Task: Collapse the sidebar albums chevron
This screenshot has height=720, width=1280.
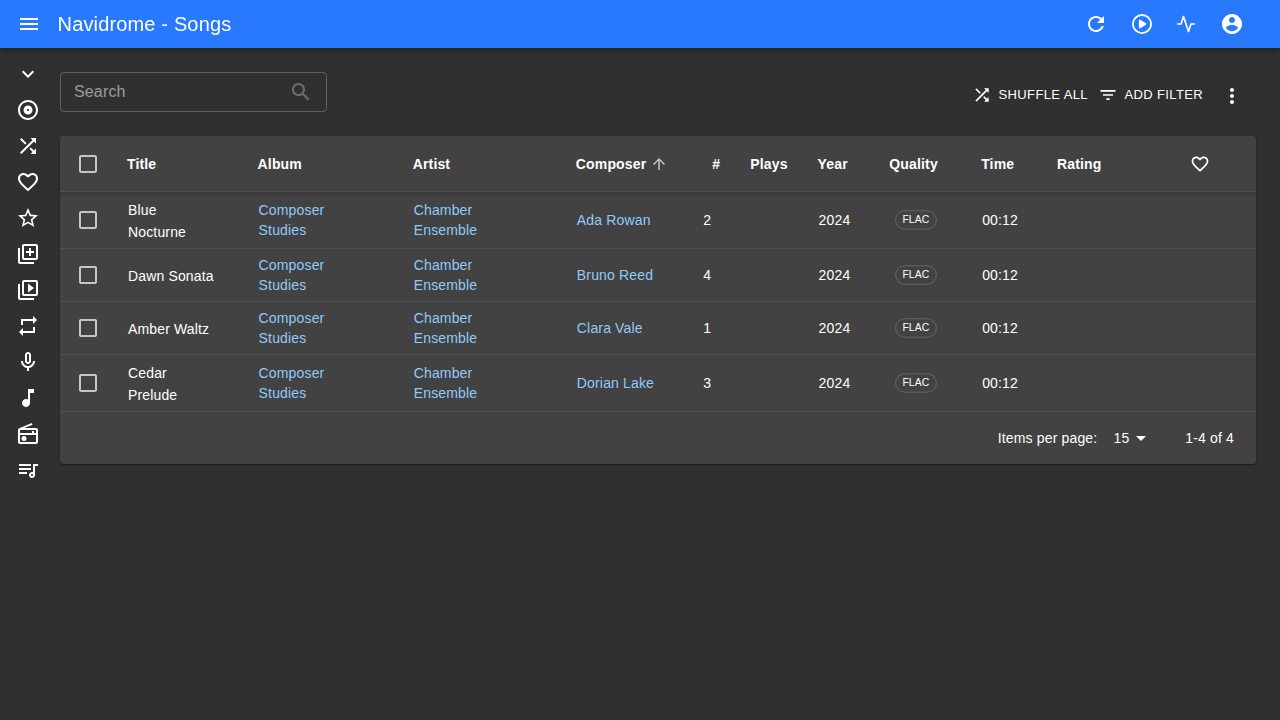Action: coord(28,74)
